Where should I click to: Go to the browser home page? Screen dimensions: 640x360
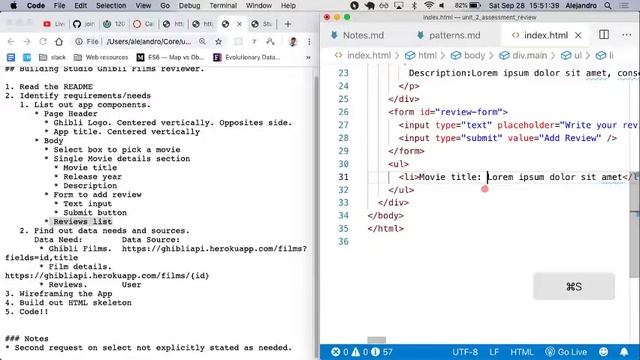click(x=59, y=42)
